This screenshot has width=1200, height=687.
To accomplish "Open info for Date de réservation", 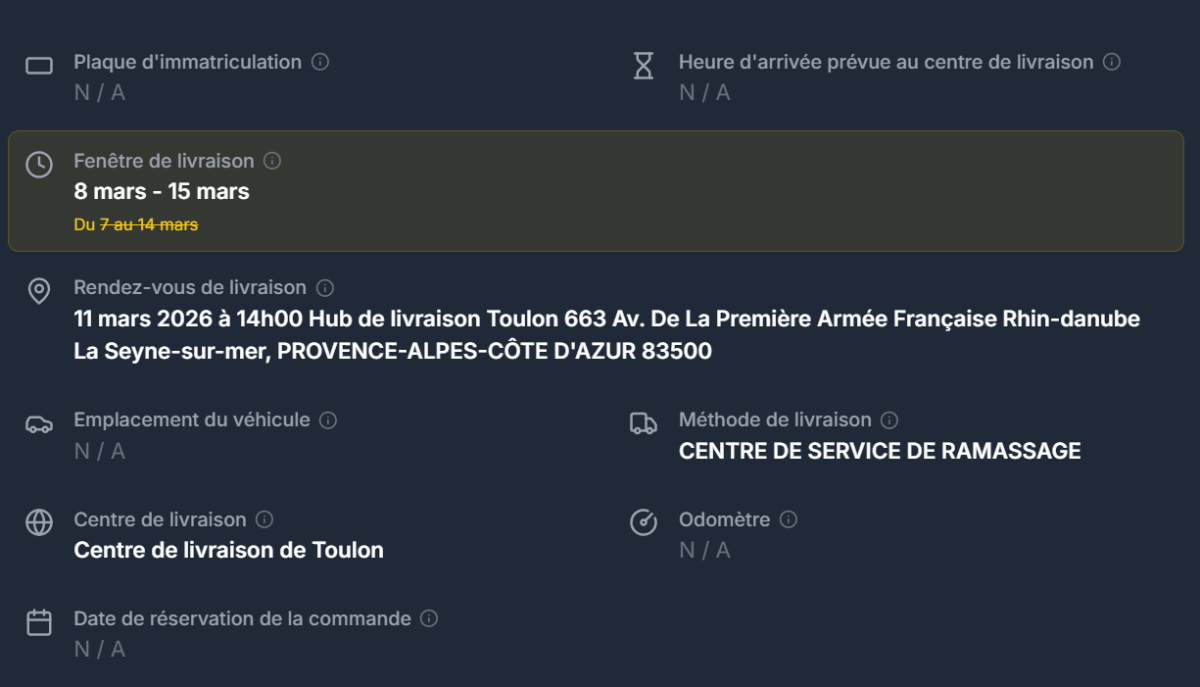I will coord(429,619).
